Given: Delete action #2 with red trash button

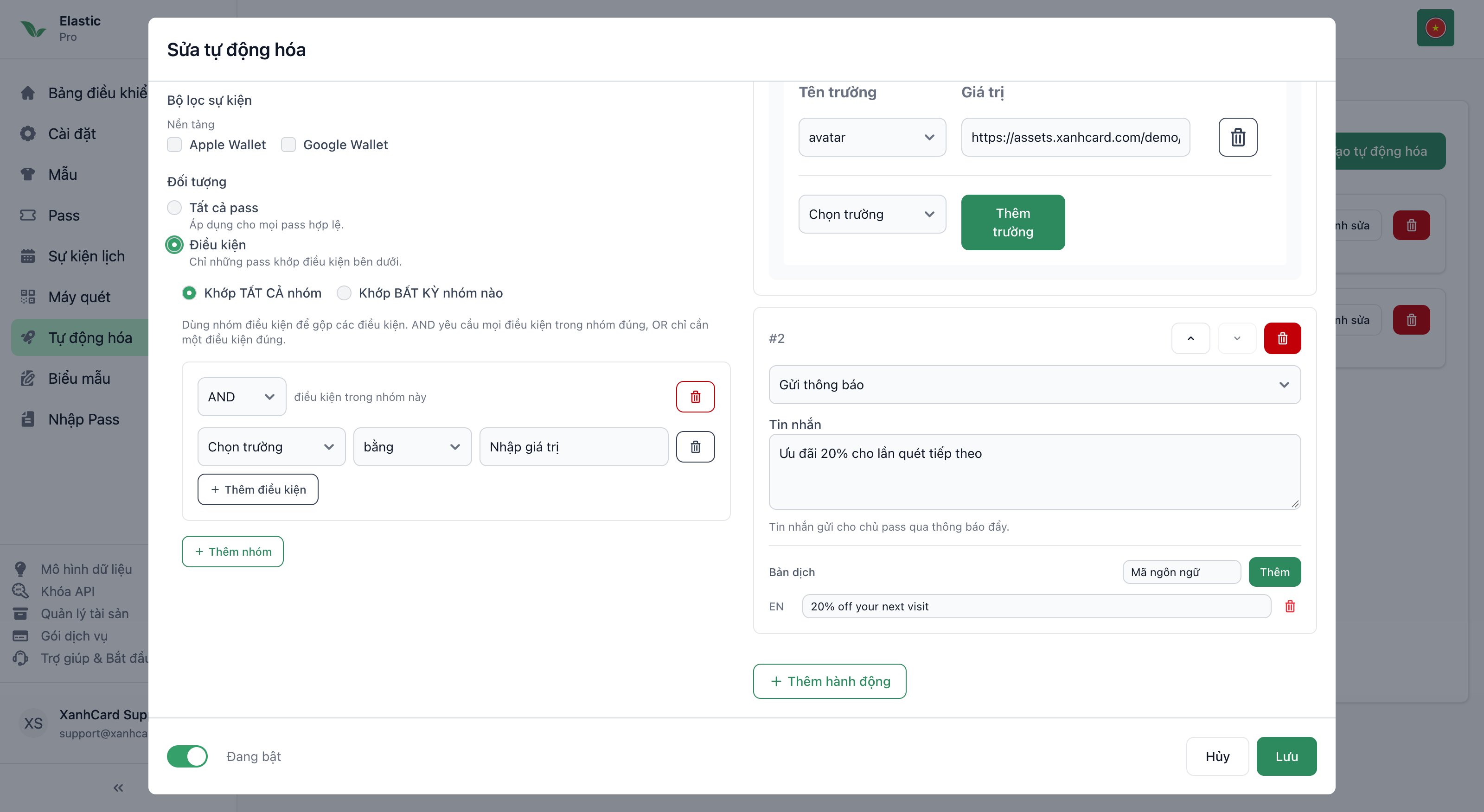Looking at the screenshot, I should pos(1282,338).
